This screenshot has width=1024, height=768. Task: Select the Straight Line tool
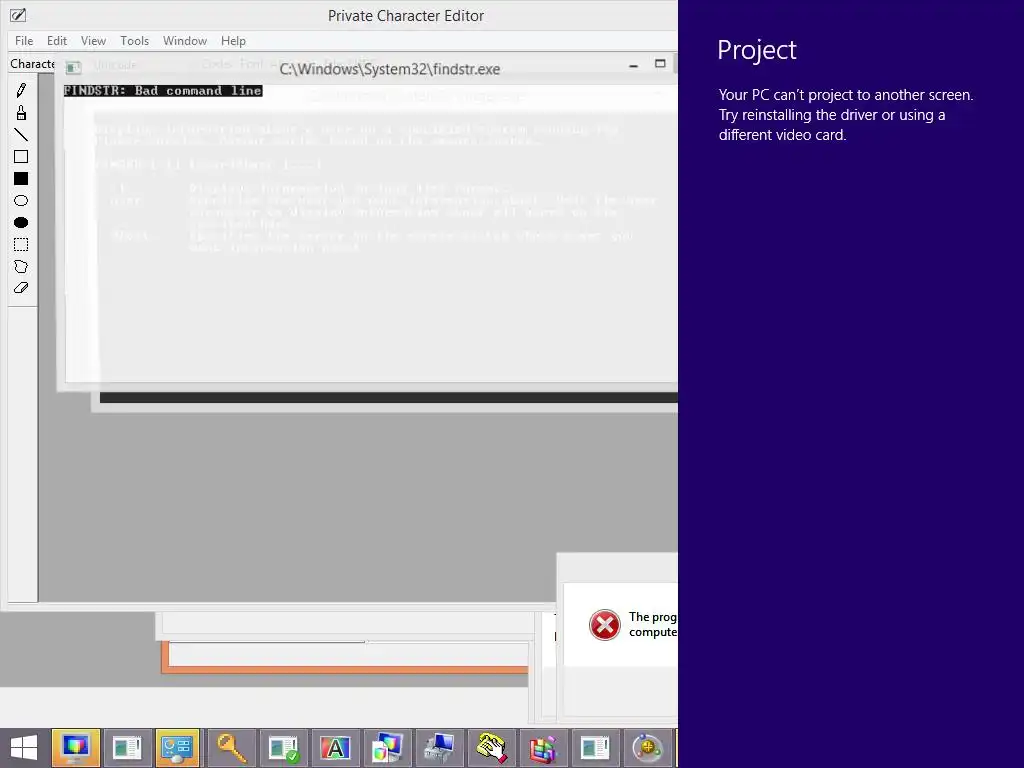[21, 135]
